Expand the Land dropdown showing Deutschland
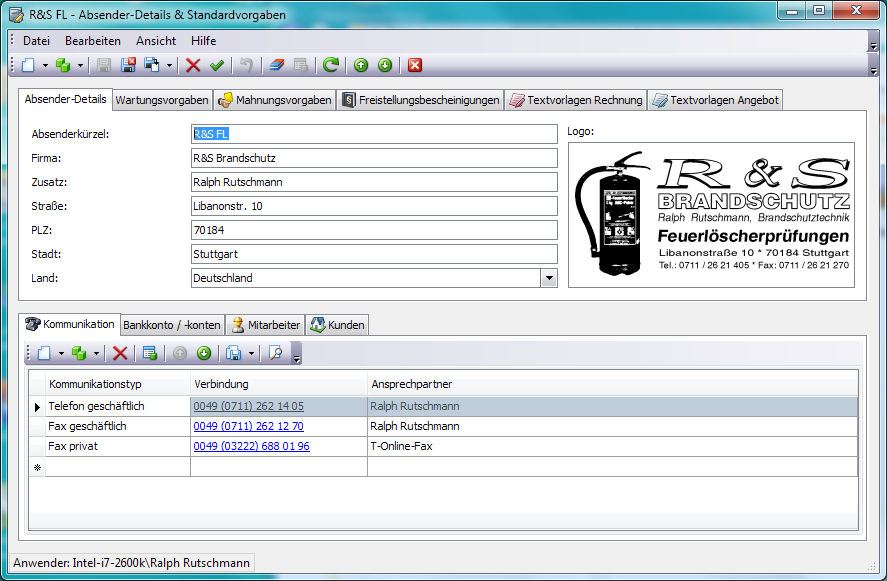This screenshot has height=581, width=887. (x=548, y=278)
